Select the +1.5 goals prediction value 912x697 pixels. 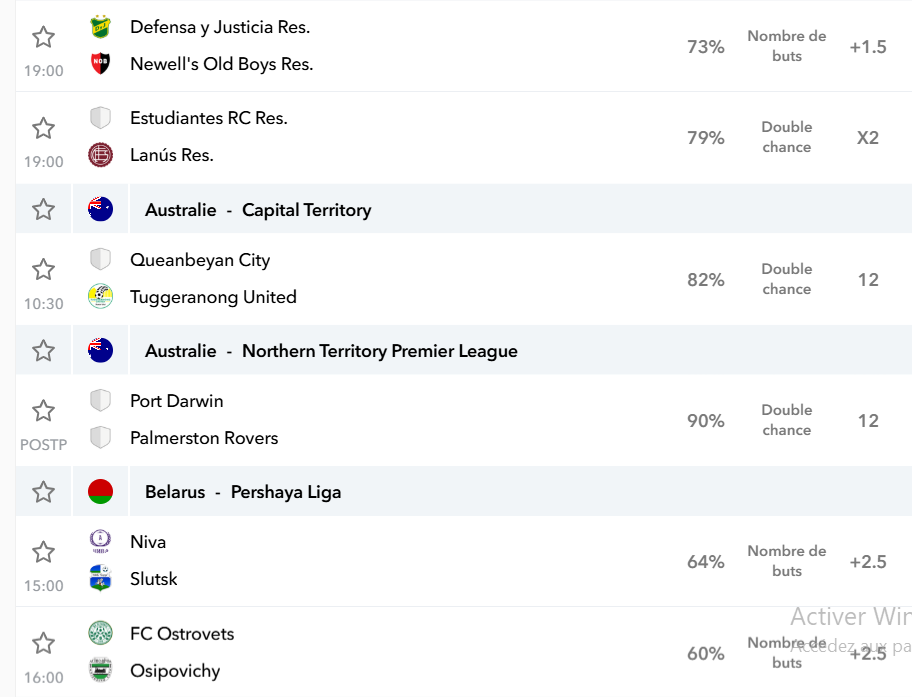point(868,47)
